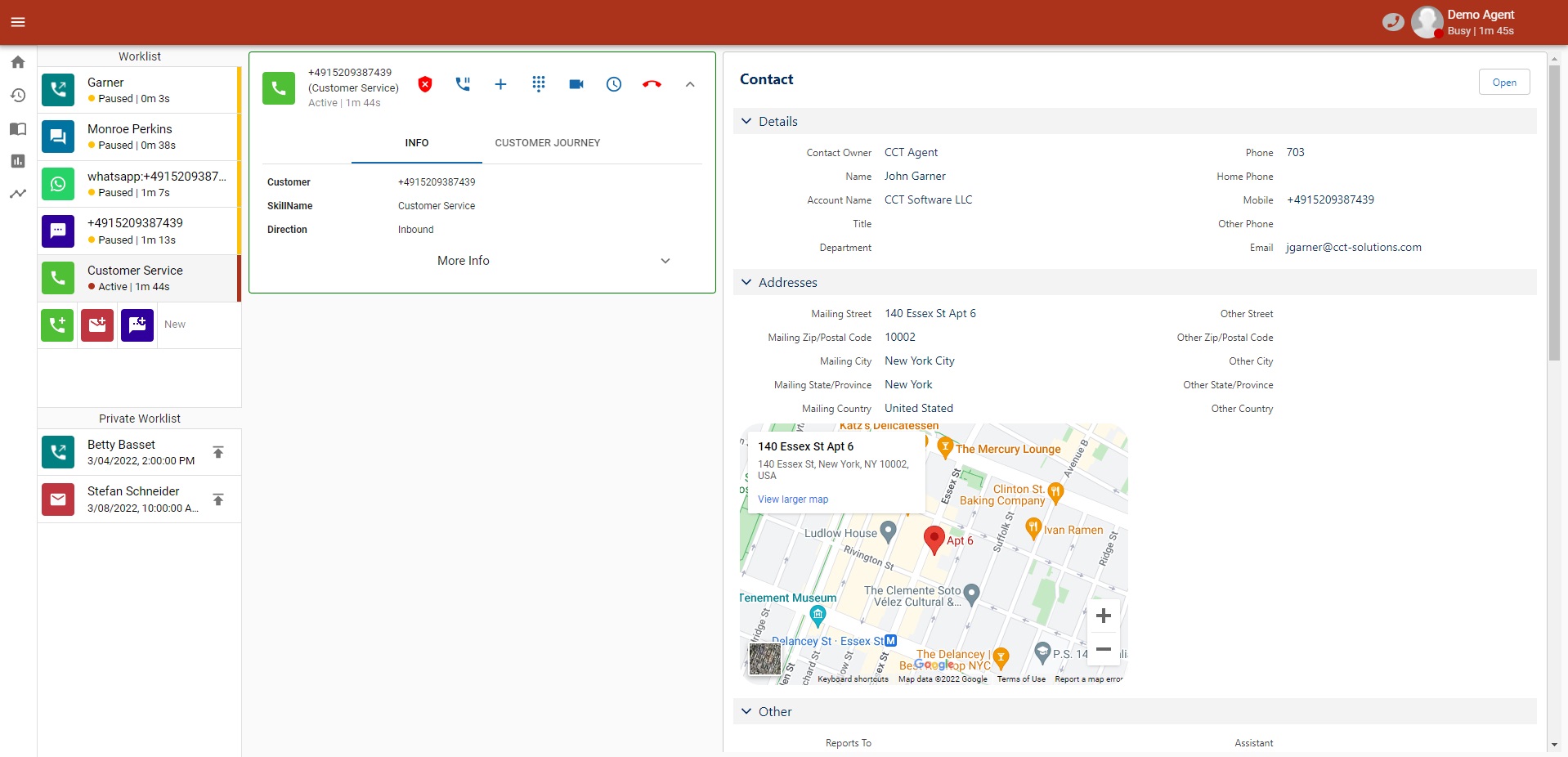Put the call on hold
Screen dimensions: 1568x757
pos(463,84)
